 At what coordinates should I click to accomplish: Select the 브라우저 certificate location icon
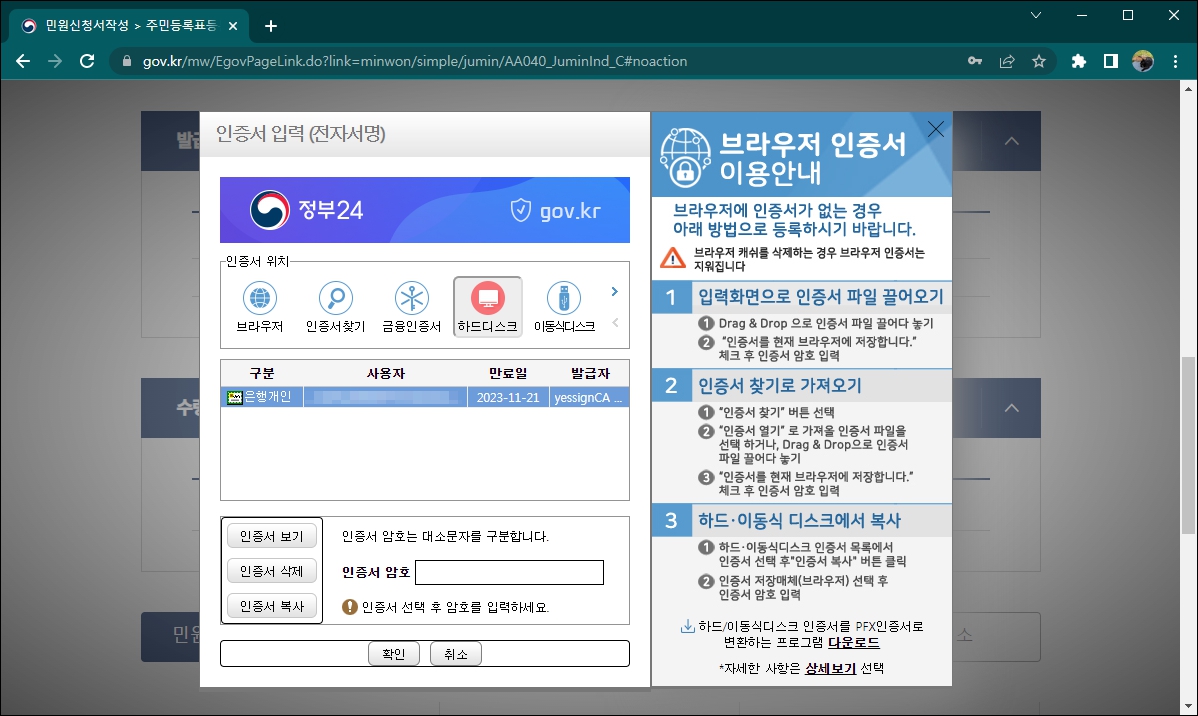pyautogui.click(x=260, y=297)
